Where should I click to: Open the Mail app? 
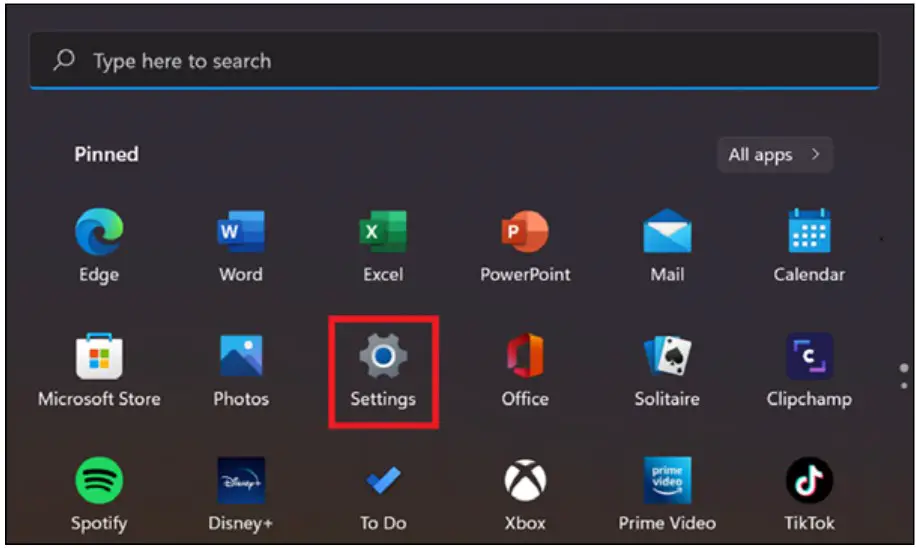(x=667, y=231)
